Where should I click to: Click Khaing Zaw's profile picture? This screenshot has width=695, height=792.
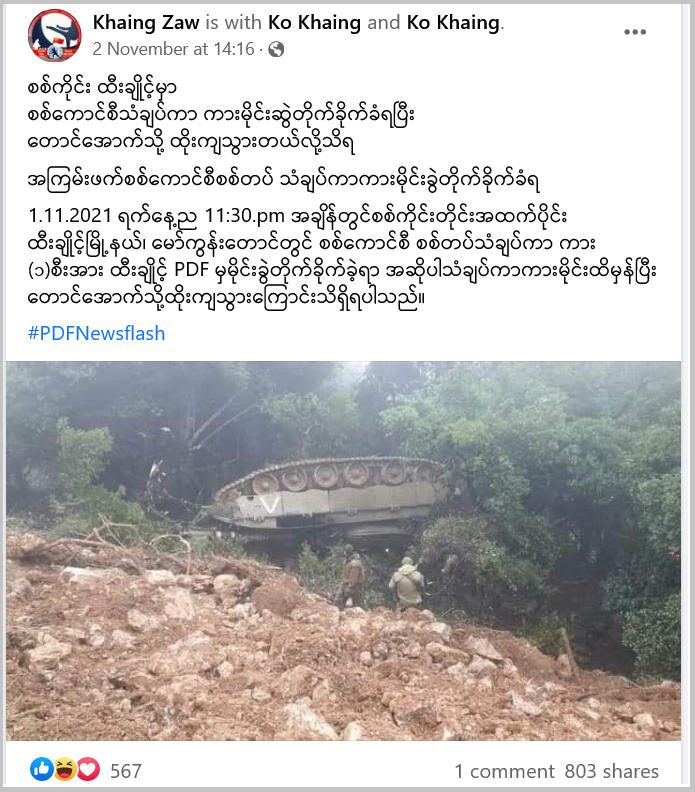point(55,35)
